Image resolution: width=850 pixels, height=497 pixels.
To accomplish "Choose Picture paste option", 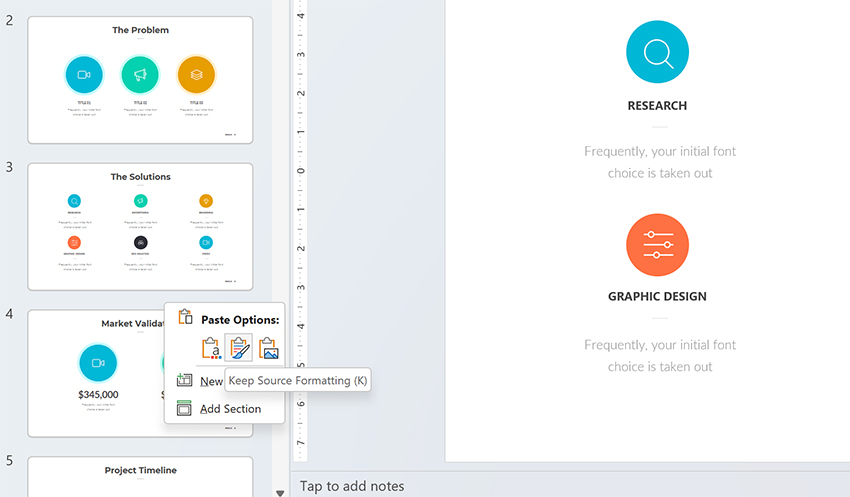I will pyautogui.click(x=268, y=348).
